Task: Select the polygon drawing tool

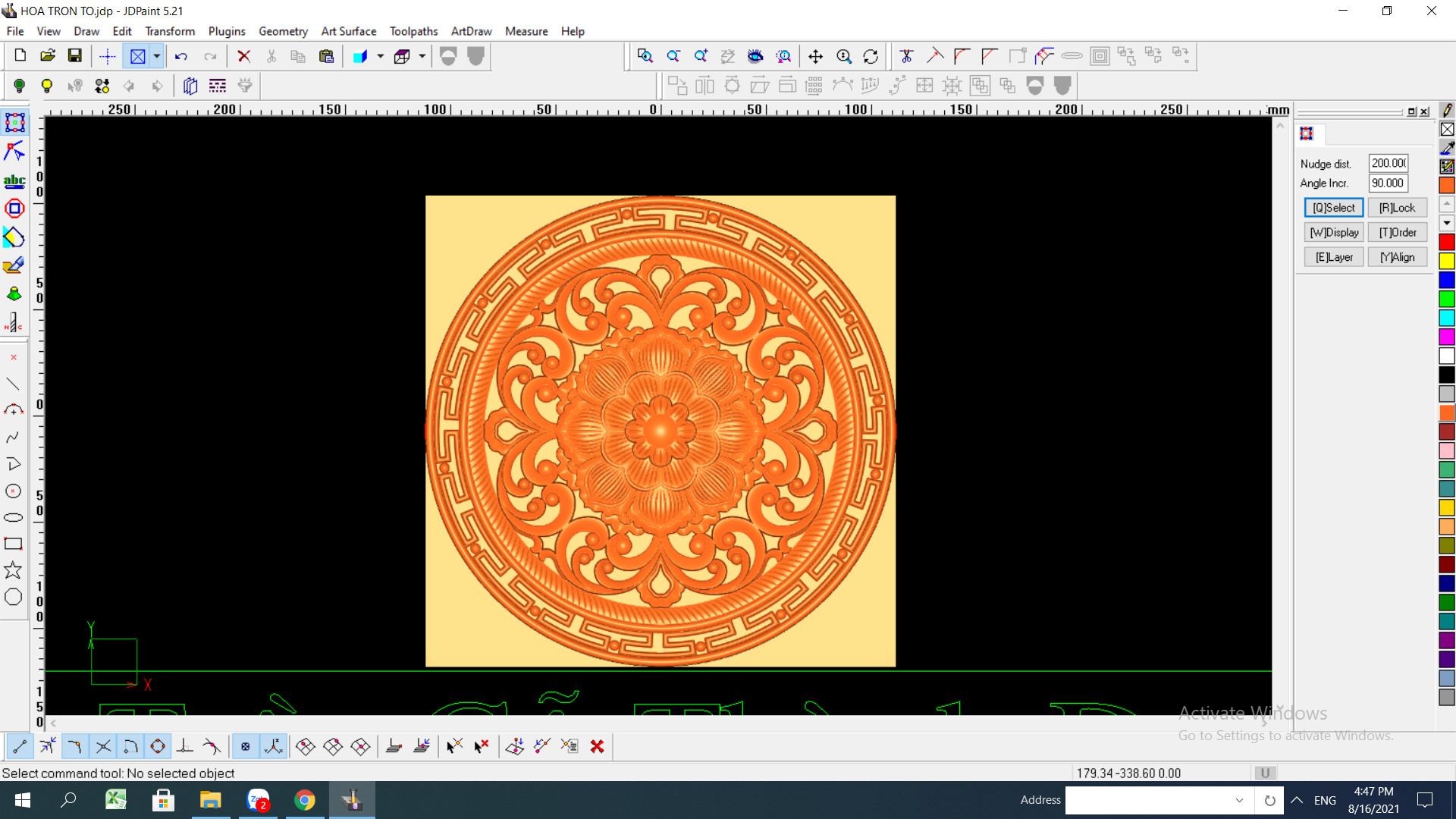Action: tap(13, 597)
